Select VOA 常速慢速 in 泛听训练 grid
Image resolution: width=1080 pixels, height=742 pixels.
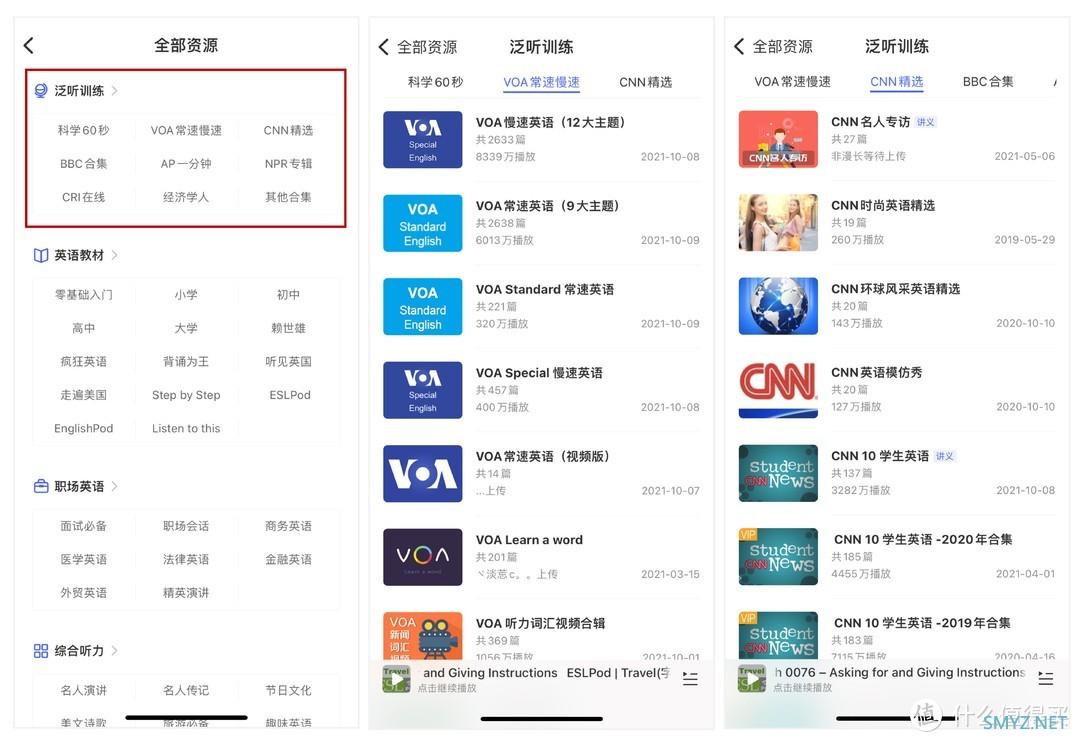[x=186, y=130]
